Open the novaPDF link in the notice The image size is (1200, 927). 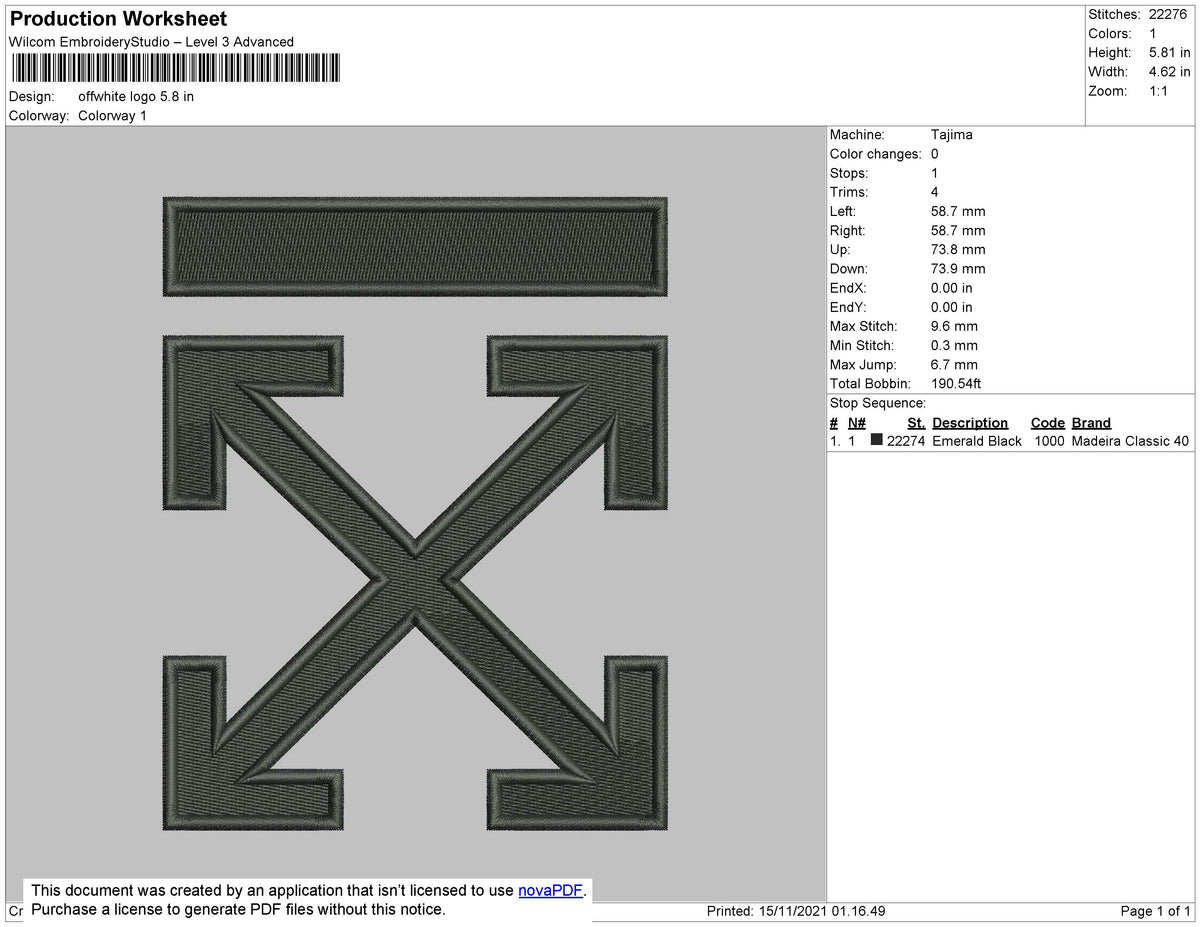550,890
